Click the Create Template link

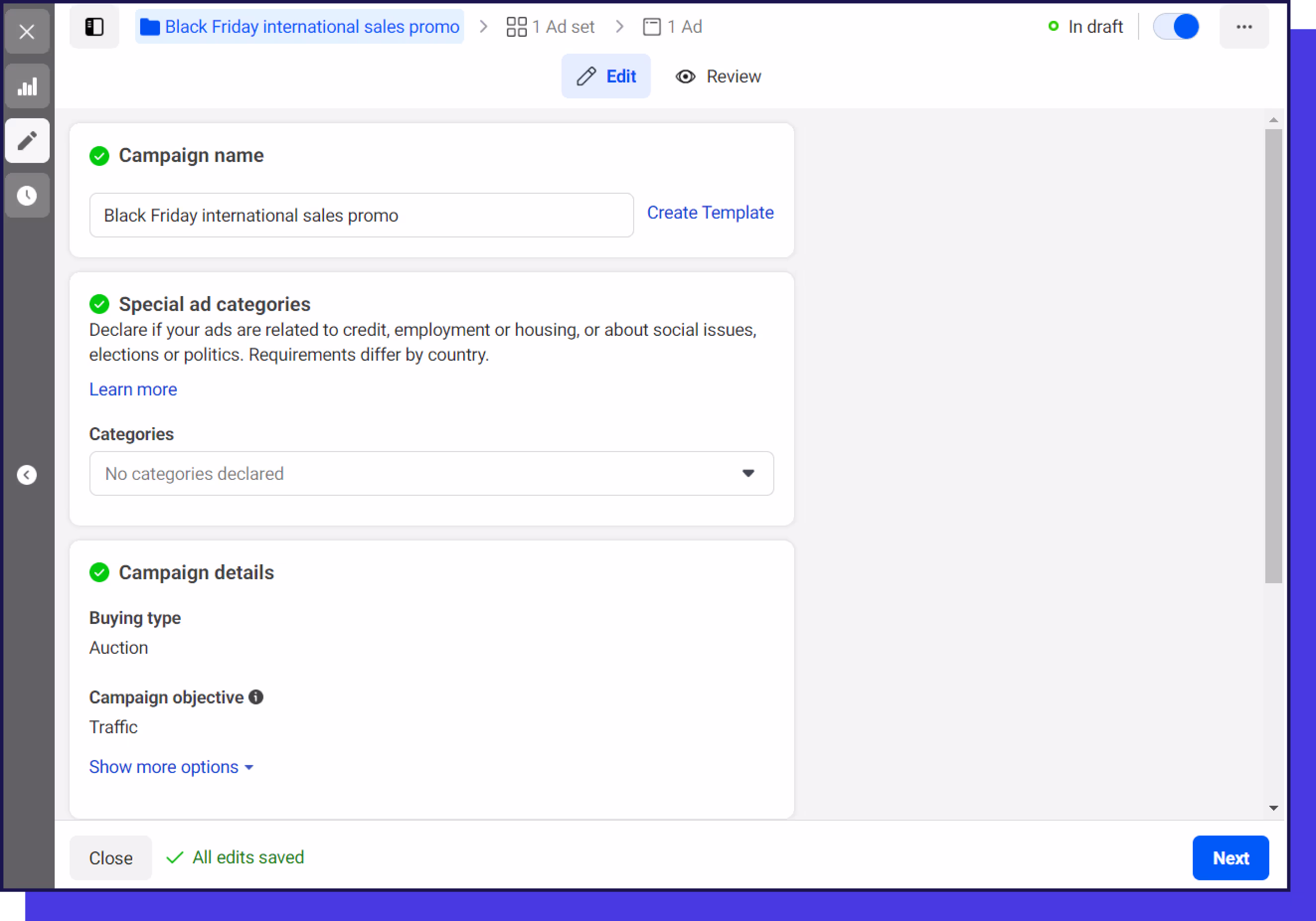click(x=710, y=213)
